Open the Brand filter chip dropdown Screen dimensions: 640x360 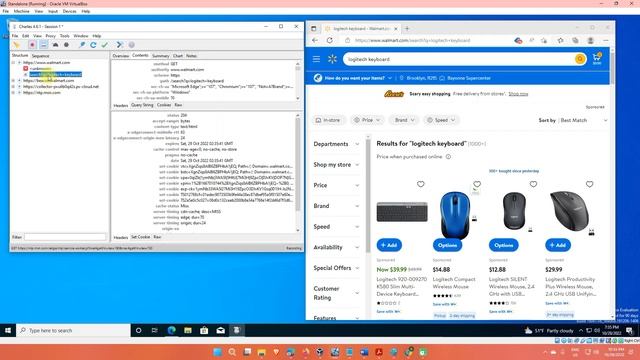pyautogui.click(x=404, y=120)
